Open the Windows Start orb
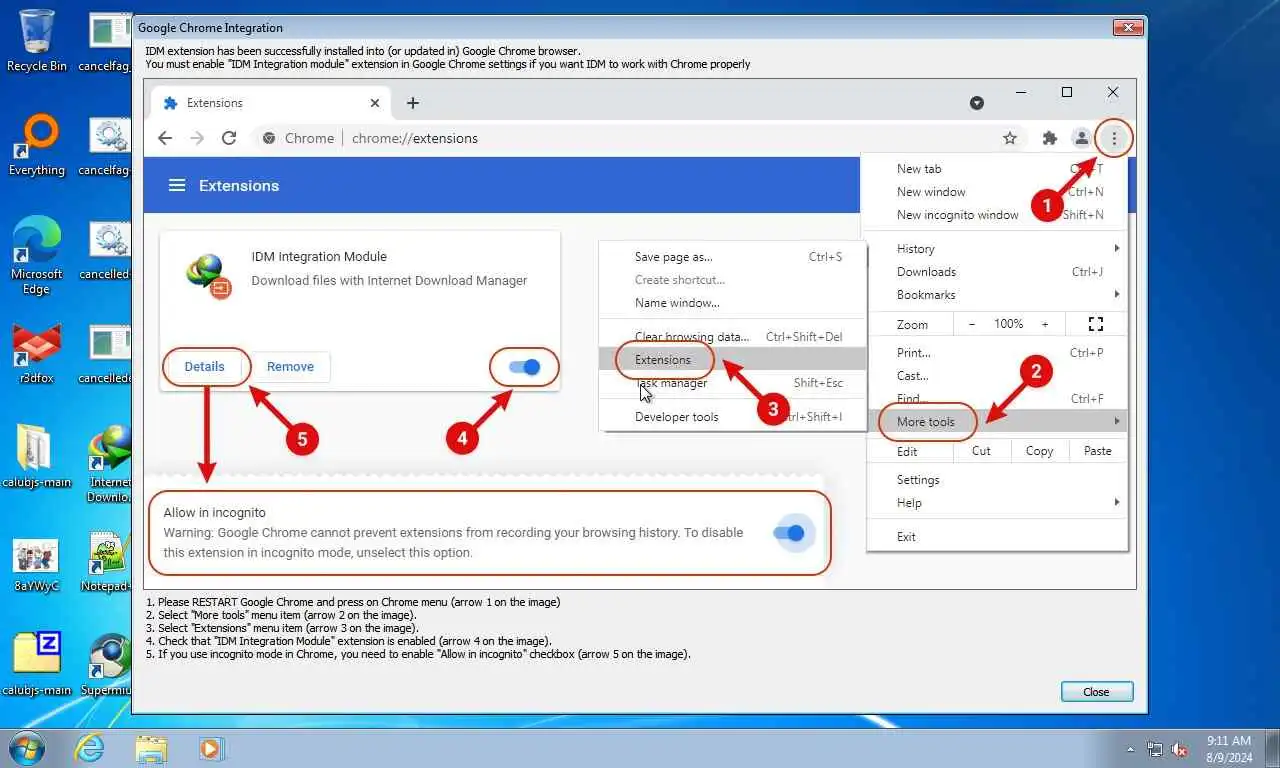Image resolution: width=1280 pixels, height=768 pixels. [26, 748]
